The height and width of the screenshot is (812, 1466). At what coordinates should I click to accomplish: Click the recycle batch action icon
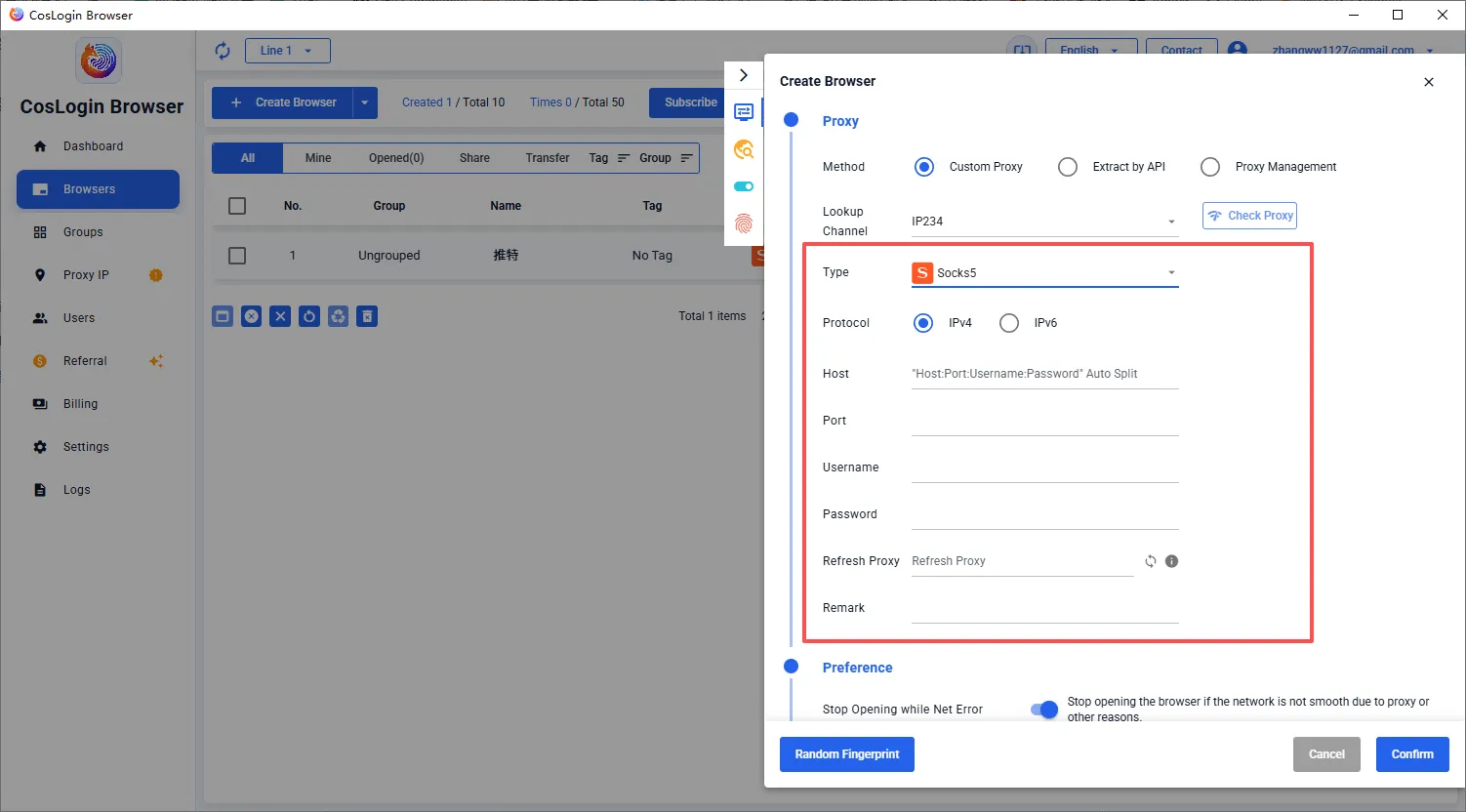point(338,316)
